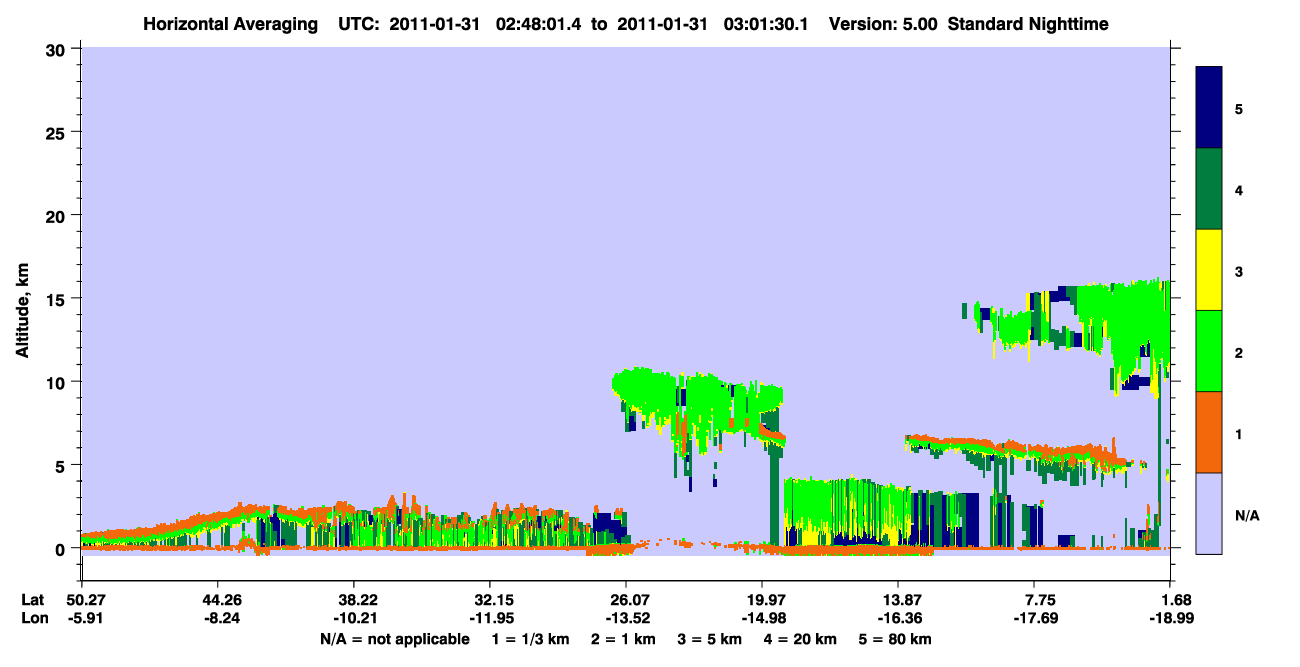
Task: Click the color bar label 'N/A'
Action: coord(1247,516)
